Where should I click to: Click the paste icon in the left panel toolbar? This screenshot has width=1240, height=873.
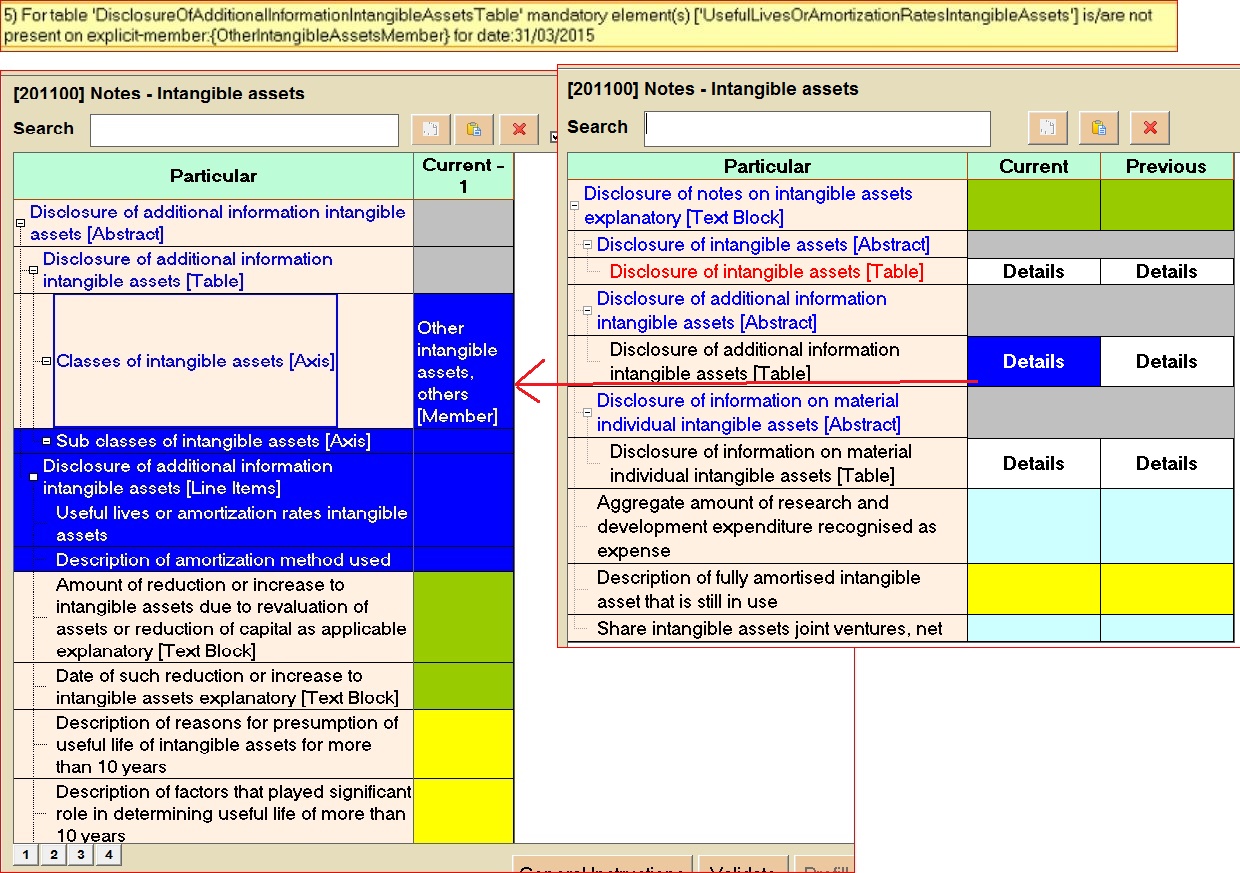[474, 130]
